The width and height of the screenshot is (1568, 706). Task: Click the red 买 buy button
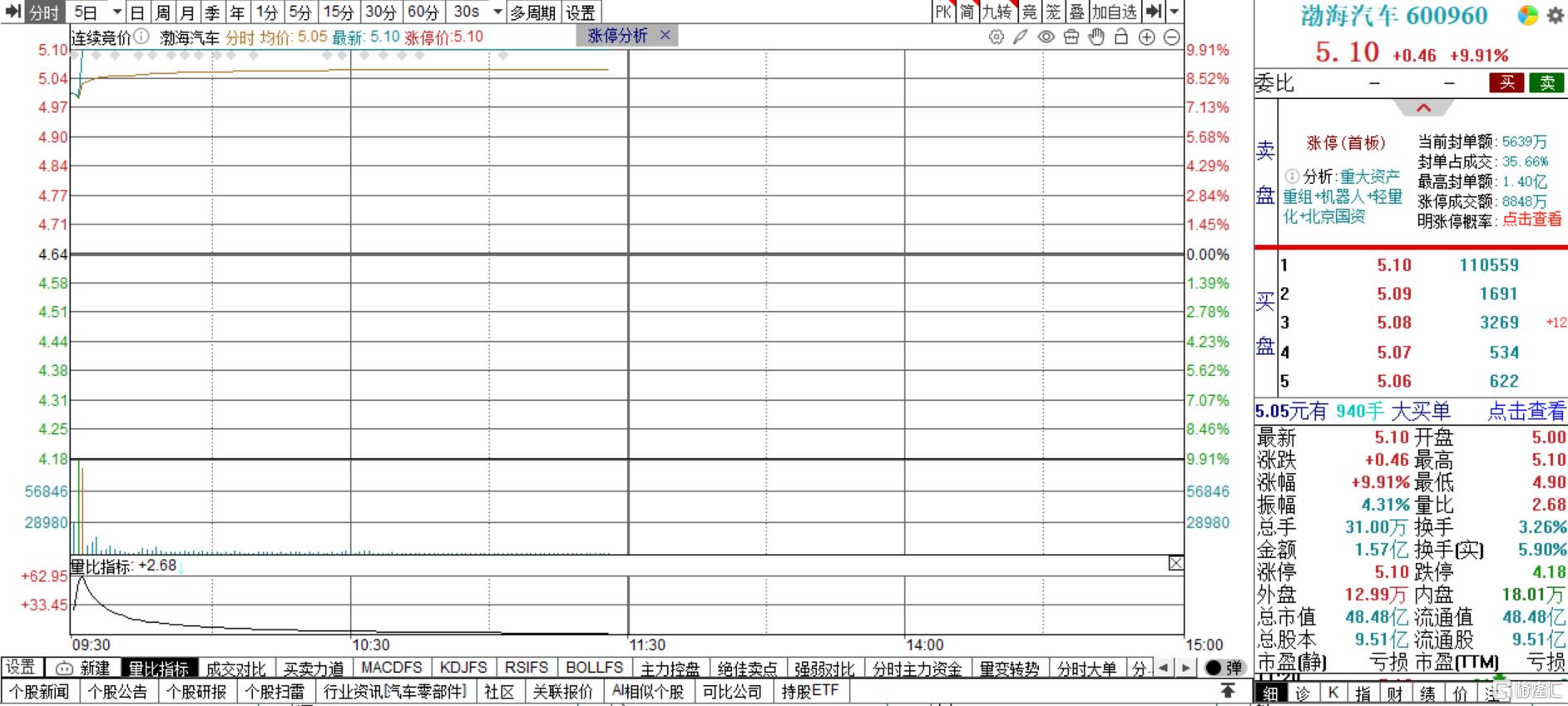pos(1506,82)
